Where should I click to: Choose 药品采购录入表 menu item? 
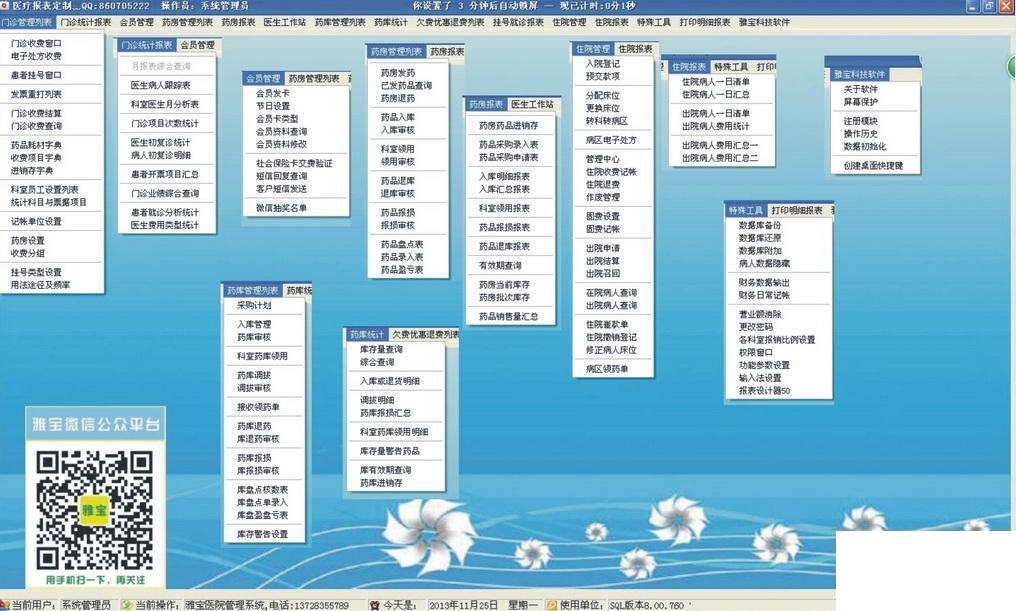pos(508,144)
